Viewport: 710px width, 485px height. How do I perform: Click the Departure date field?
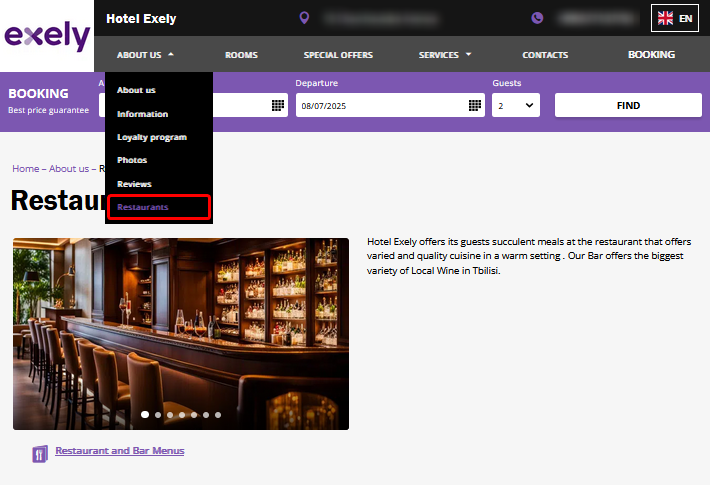click(x=380, y=105)
